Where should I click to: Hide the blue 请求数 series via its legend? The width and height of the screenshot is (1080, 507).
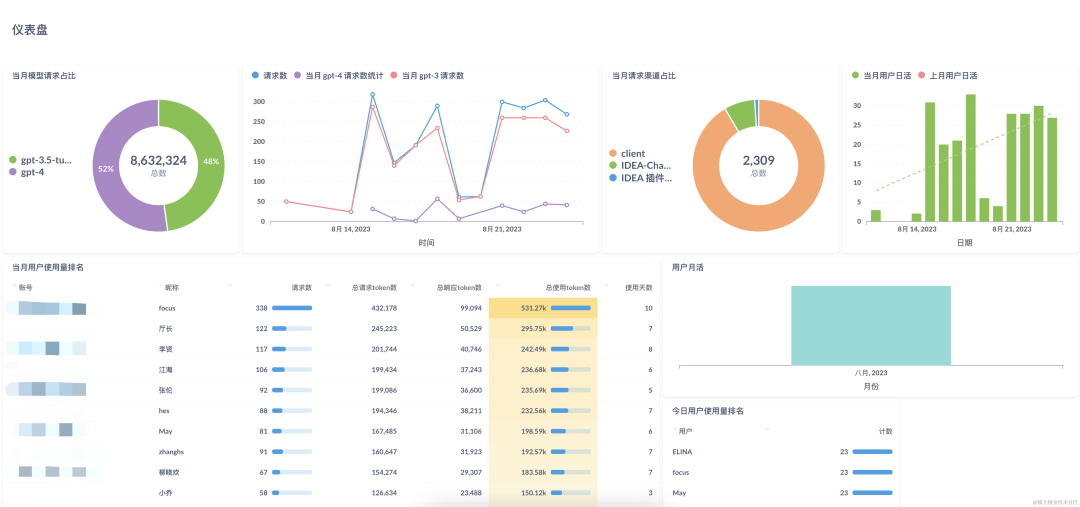(269, 76)
